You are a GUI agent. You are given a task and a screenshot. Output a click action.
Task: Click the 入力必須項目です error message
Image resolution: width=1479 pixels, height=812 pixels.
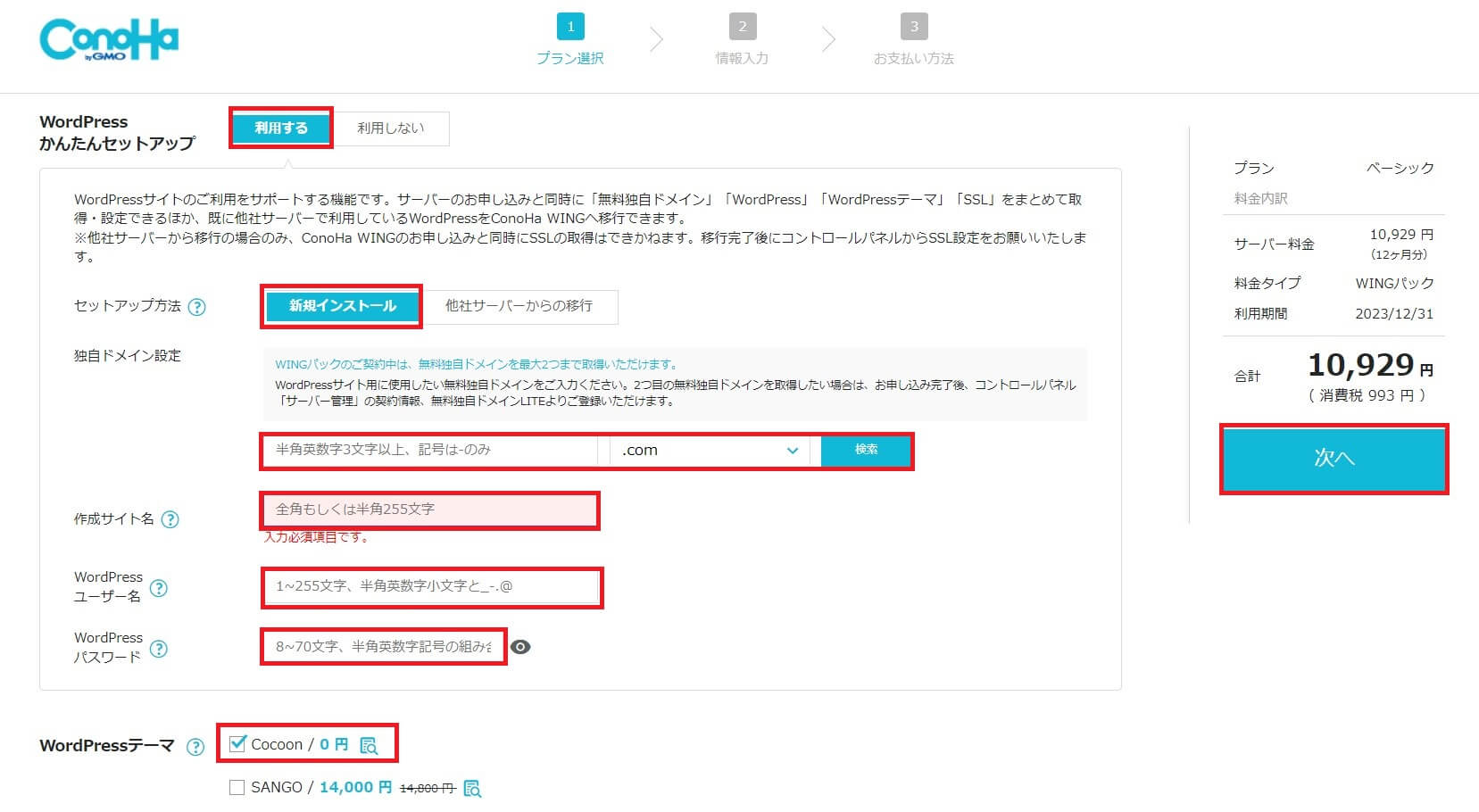(x=316, y=537)
